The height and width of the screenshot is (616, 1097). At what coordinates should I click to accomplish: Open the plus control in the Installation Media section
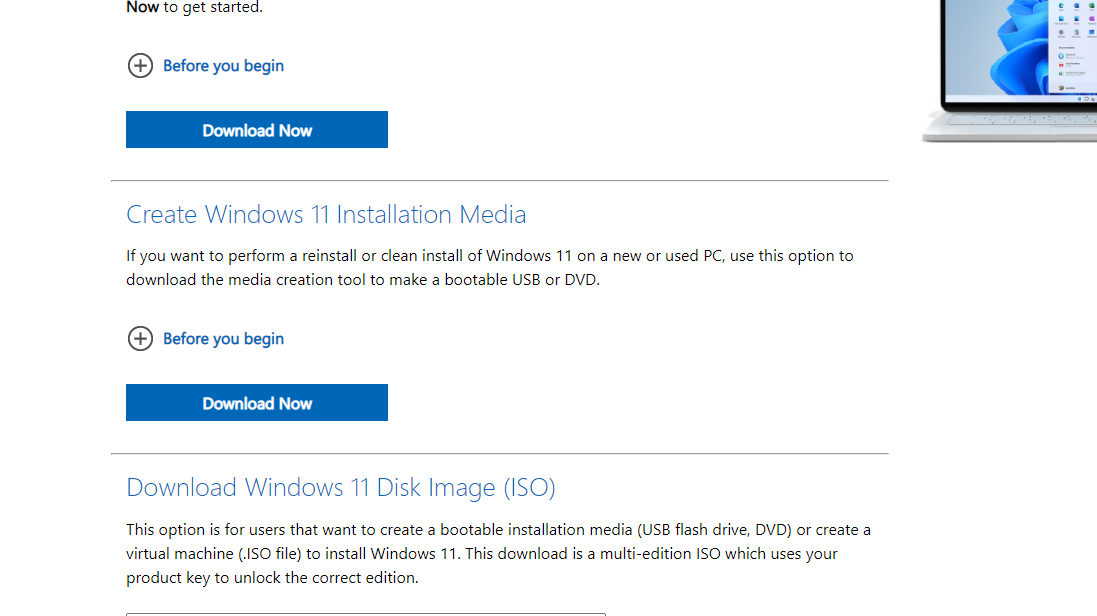140,339
